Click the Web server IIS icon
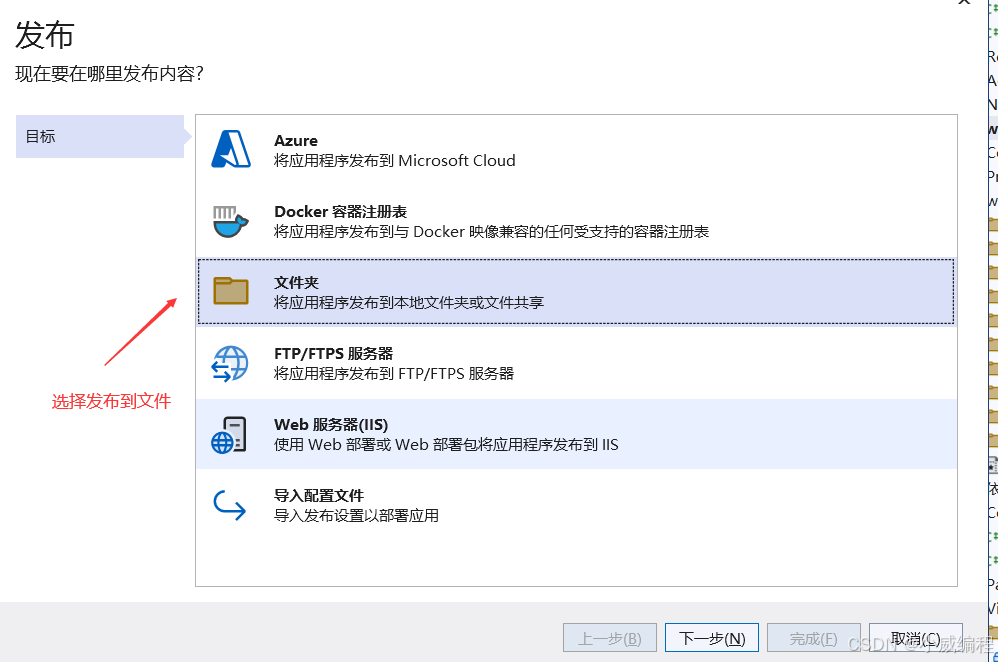The height and width of the screenshot is (662, 998). [x=229, y=435]
